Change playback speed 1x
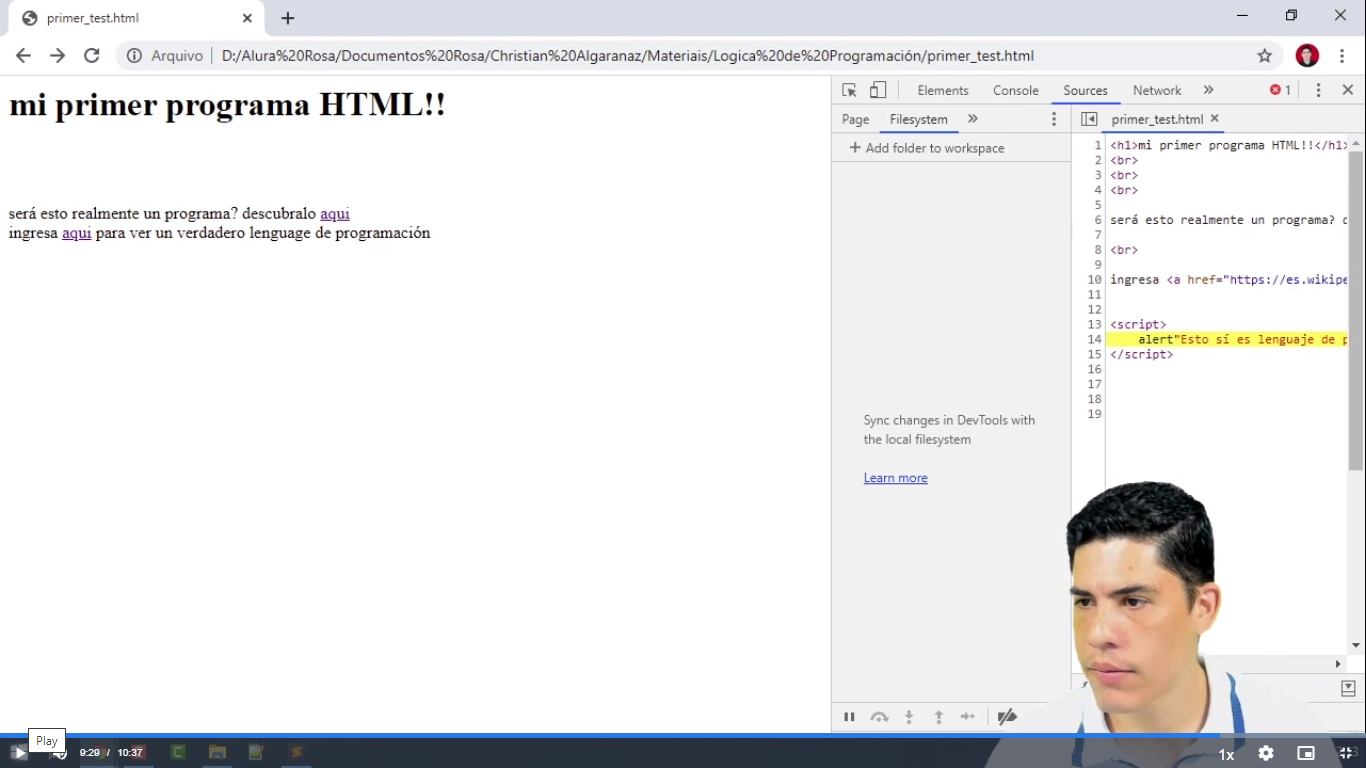Screen dimensions: 1366x768 click(1226, 754)
